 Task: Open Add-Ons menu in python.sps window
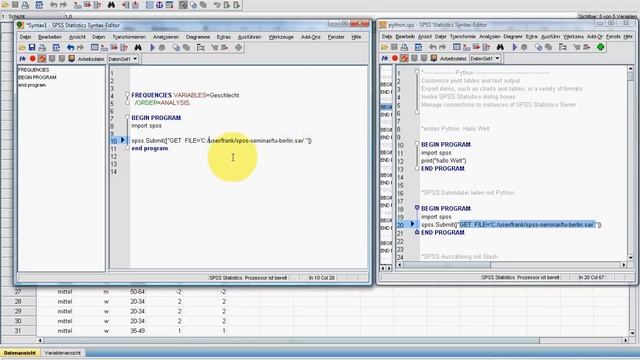pos(594,37)
